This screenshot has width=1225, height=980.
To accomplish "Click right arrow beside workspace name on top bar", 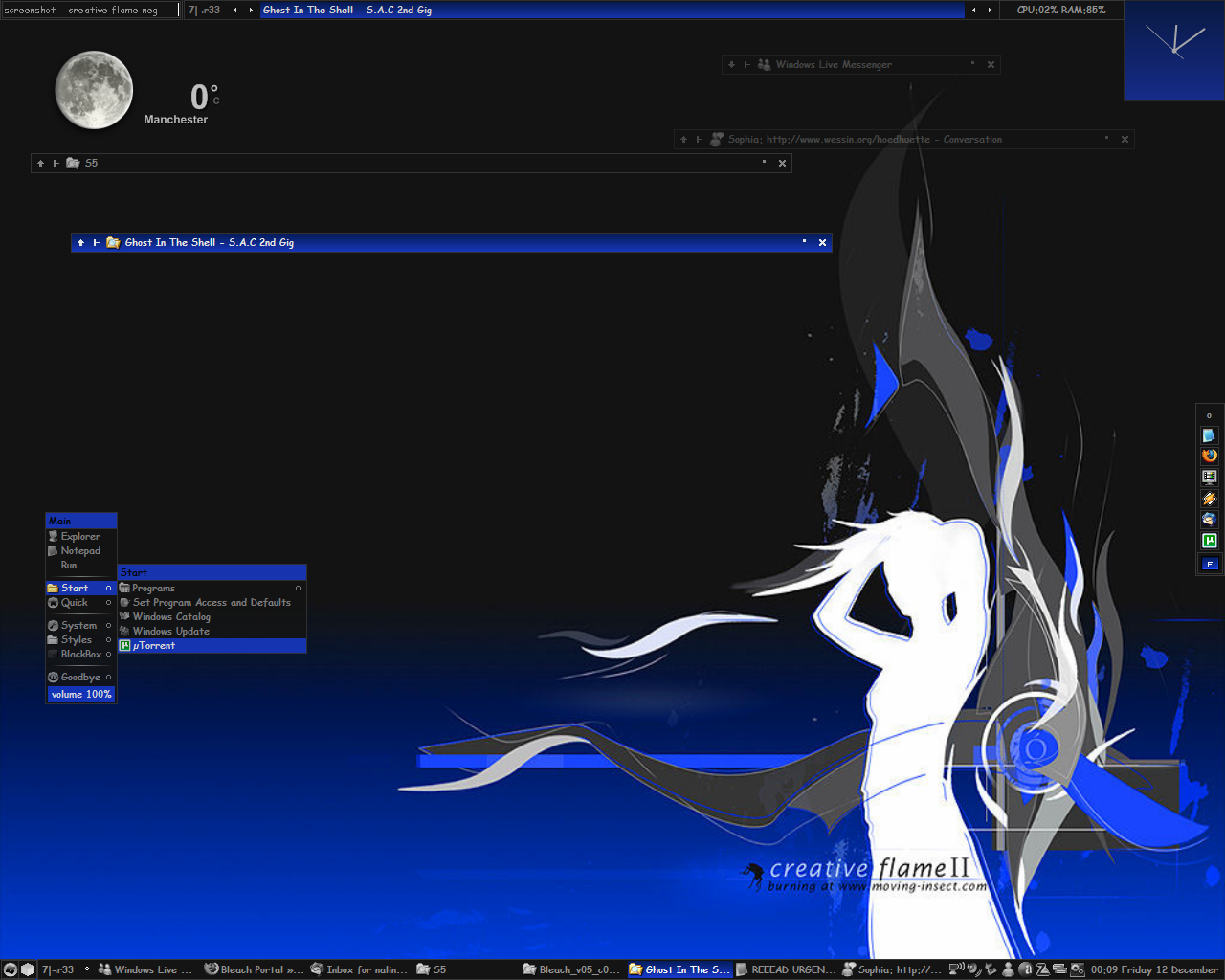I will [x=251, y=11].
